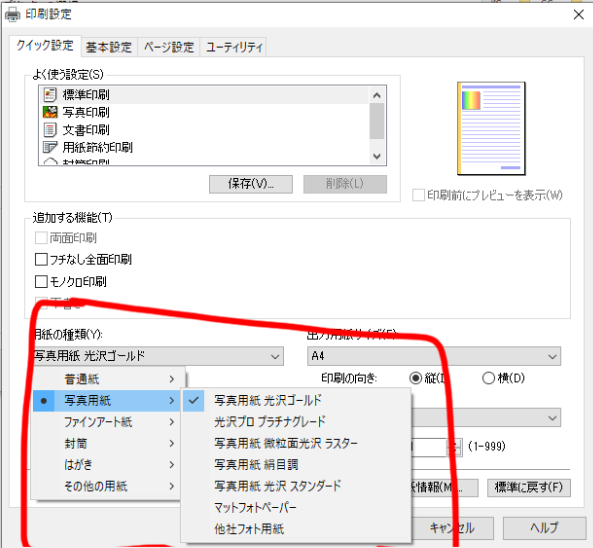The height and width of the screenshot is (548, 593).
Task: Pick the 文書印刷 document preset icon
Action: point(50,130)
